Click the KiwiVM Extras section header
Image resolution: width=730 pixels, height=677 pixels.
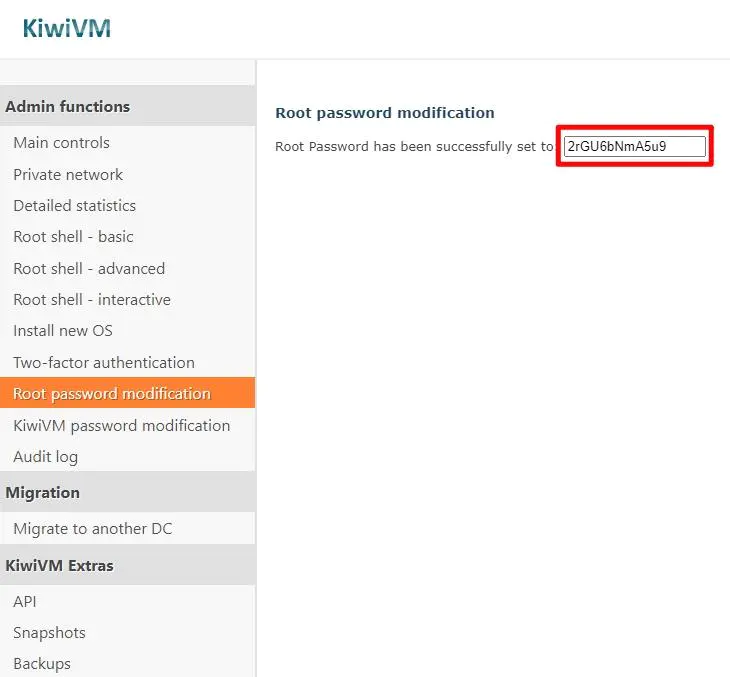pyautogui.click(x=60, y=566)
